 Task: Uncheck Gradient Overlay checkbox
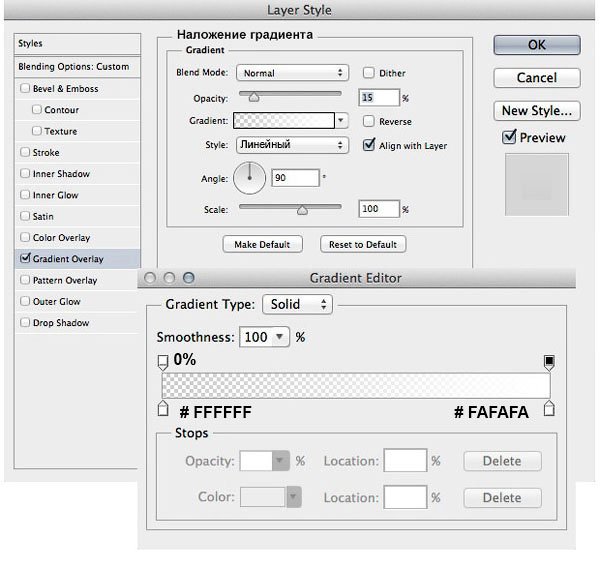coord(25,258)
